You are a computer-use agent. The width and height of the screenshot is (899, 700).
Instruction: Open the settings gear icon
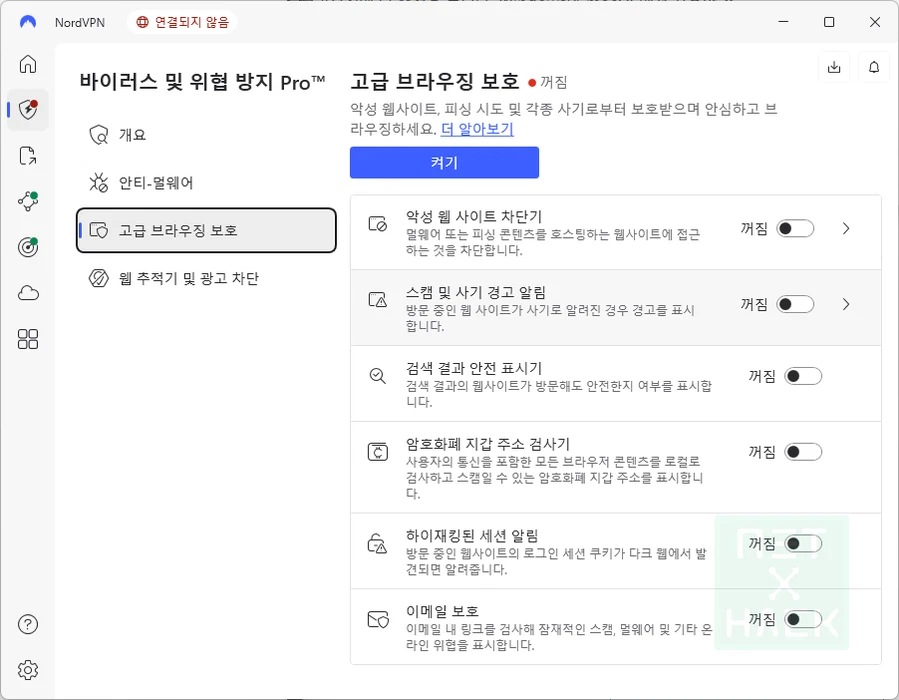(x=28, y=669)
